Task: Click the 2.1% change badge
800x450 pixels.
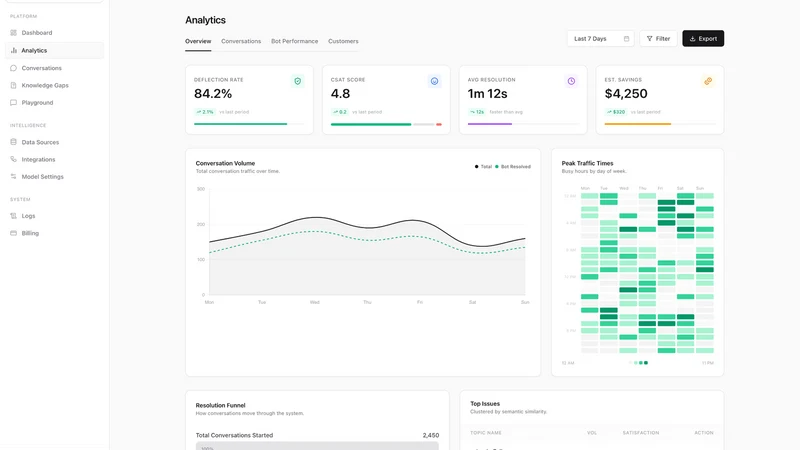Action: click(x=205, y=112)
